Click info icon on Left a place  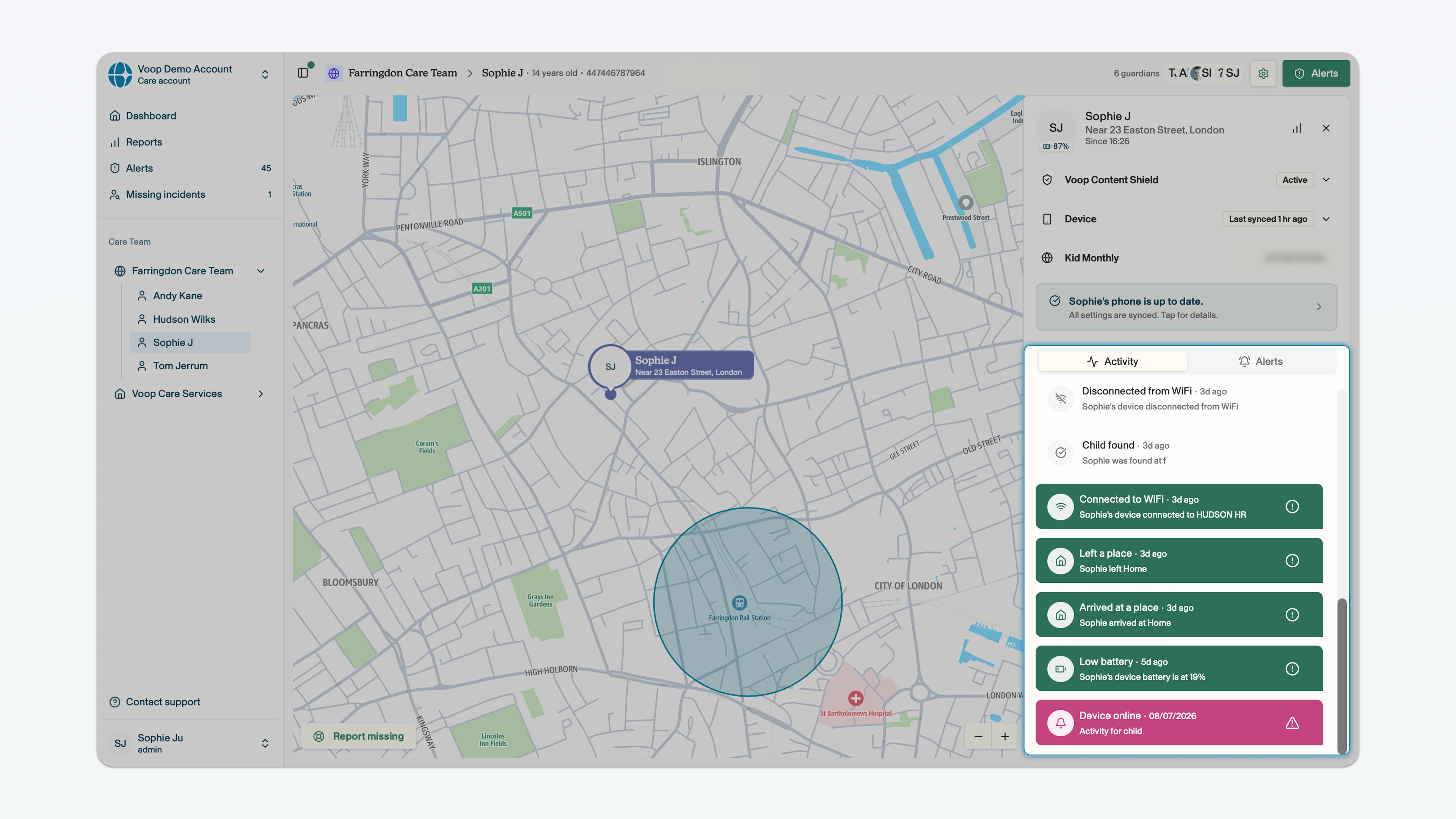[x=1292, y=561]
